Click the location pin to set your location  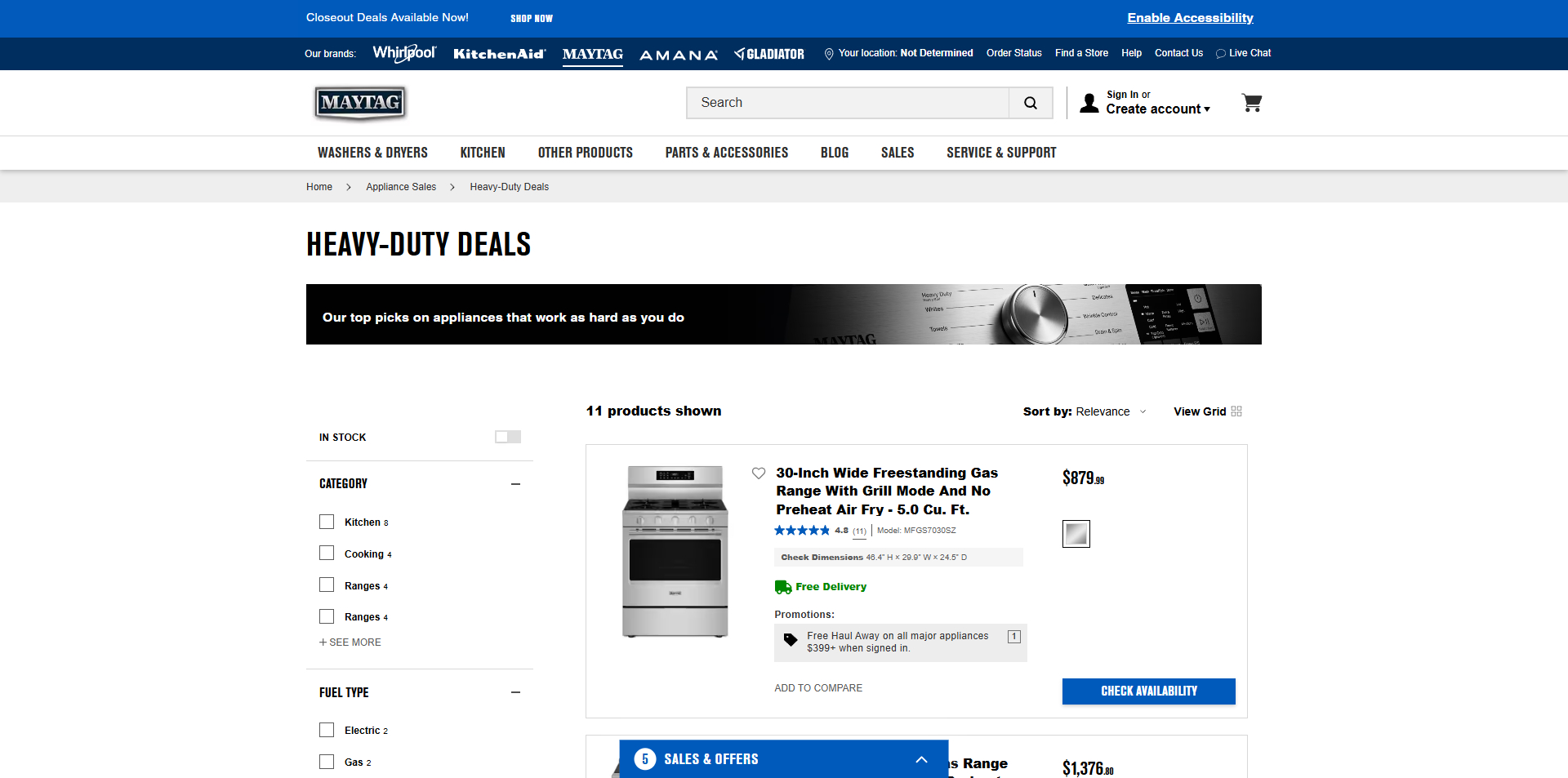(x=829, y=53)
